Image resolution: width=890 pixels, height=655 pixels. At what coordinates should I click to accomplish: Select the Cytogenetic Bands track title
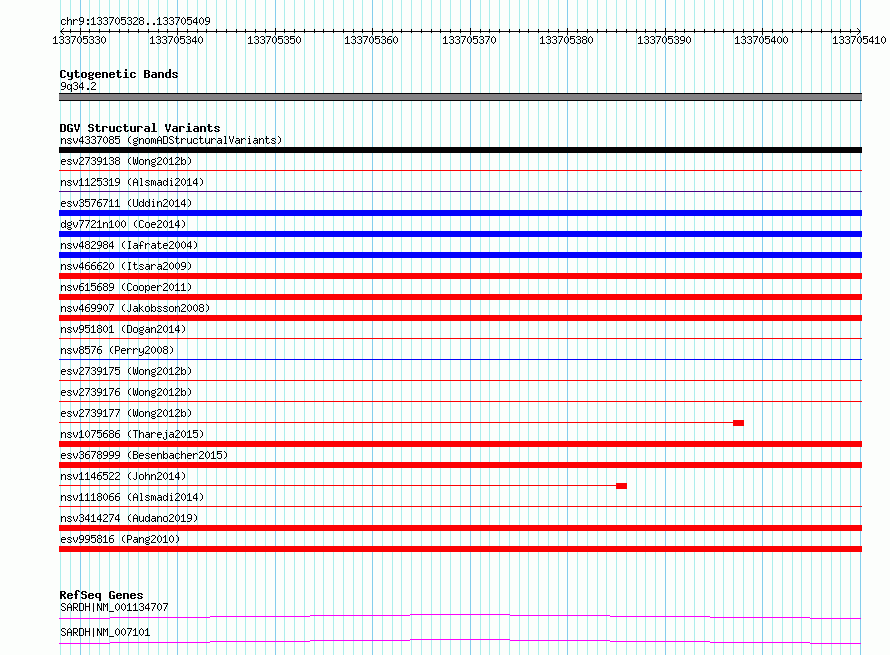(x=119, y=74)
